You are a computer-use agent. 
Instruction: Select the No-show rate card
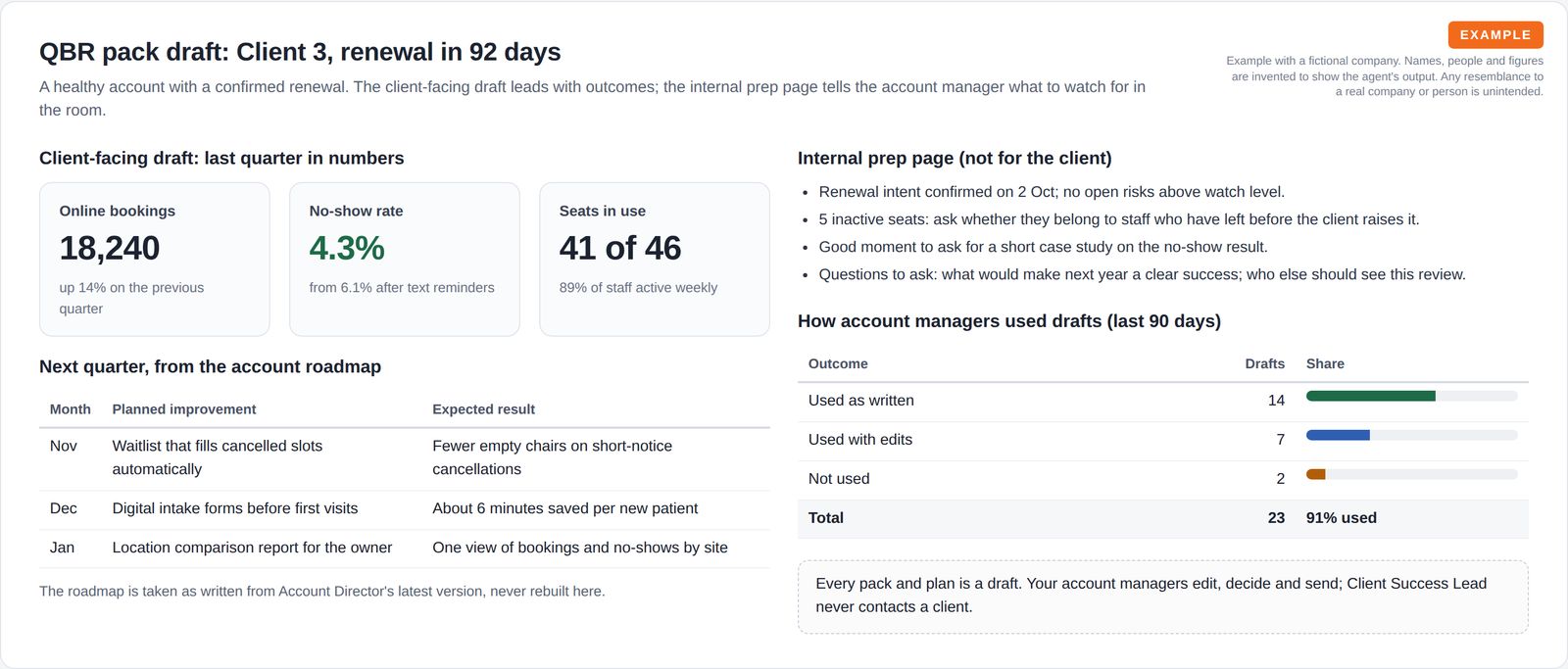click(405, 260)
